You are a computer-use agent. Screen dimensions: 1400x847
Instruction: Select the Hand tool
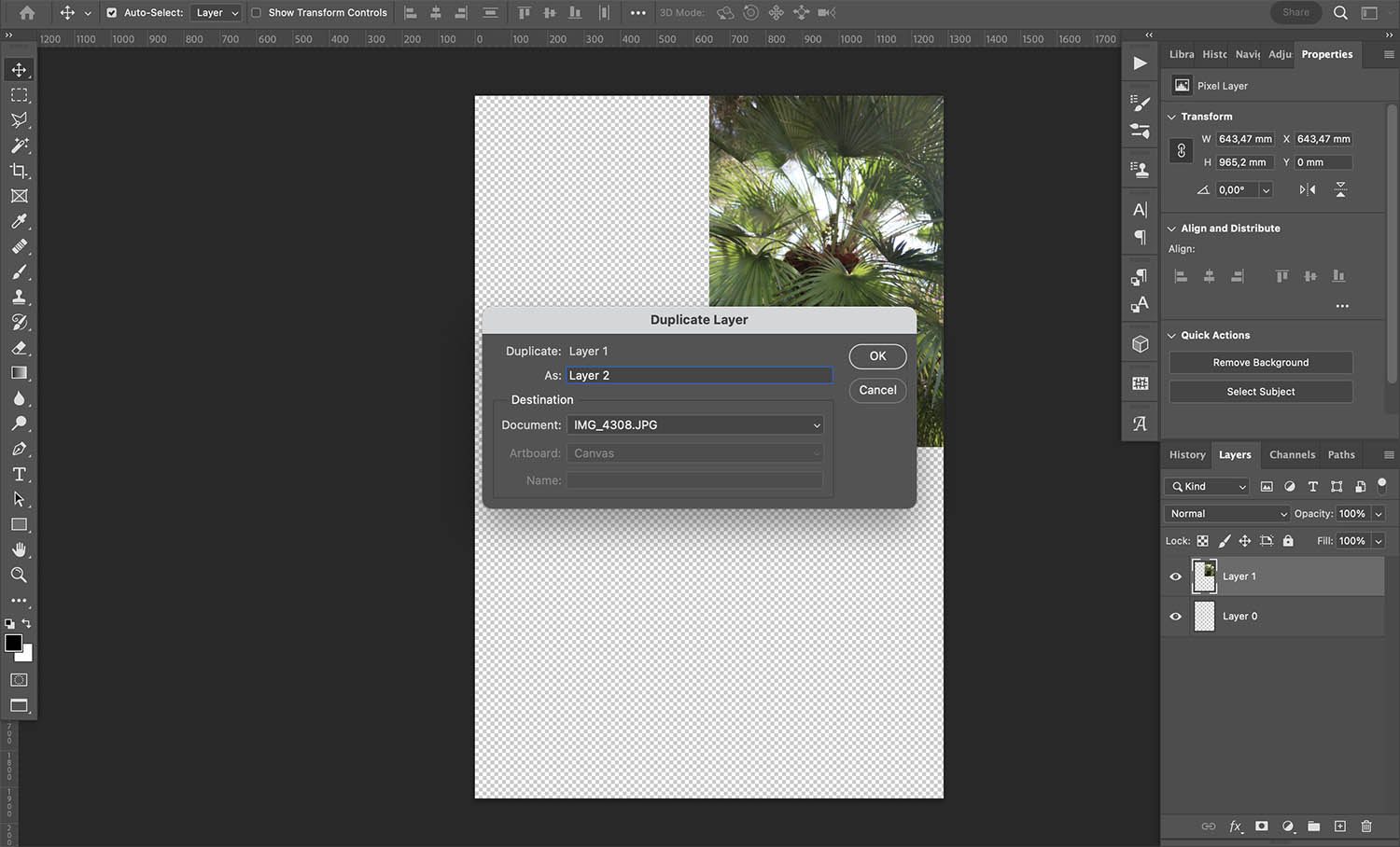point(20,549)
